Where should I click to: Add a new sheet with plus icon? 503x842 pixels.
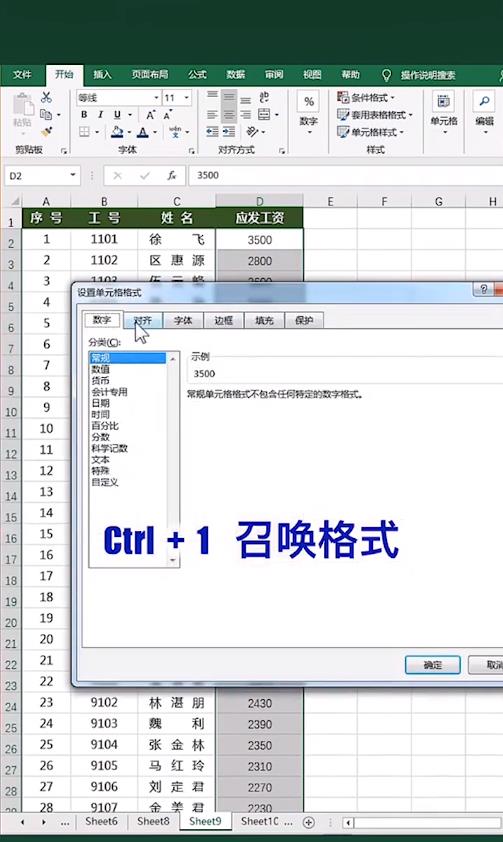[309, 822]
